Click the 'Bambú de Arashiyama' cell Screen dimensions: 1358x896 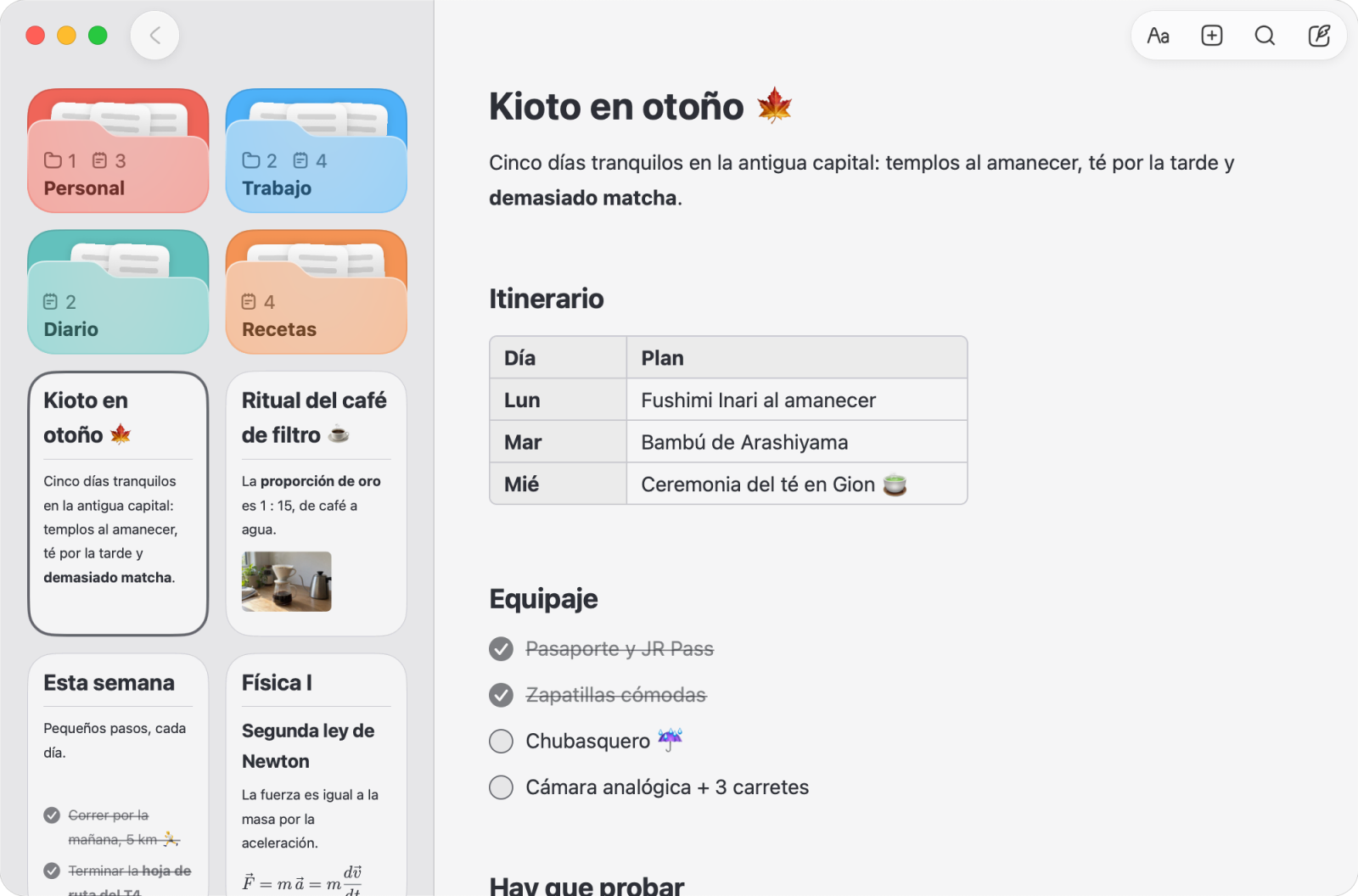click(x=797, y=441)
